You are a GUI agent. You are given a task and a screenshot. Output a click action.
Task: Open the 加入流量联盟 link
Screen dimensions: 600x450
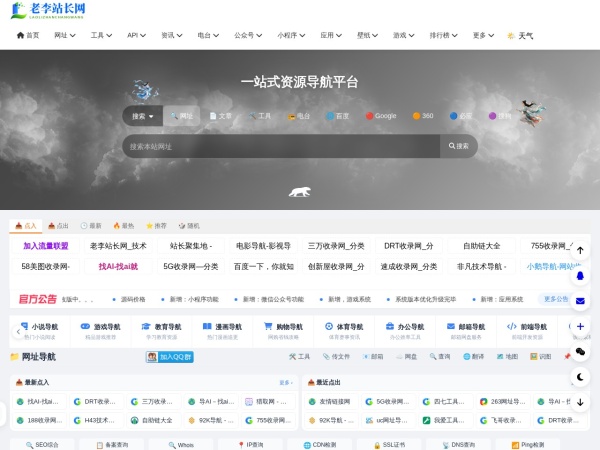point(46,246)
